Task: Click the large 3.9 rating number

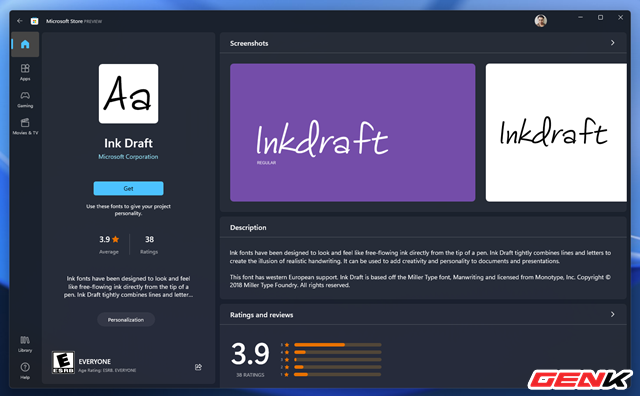Action: point(250,354)
